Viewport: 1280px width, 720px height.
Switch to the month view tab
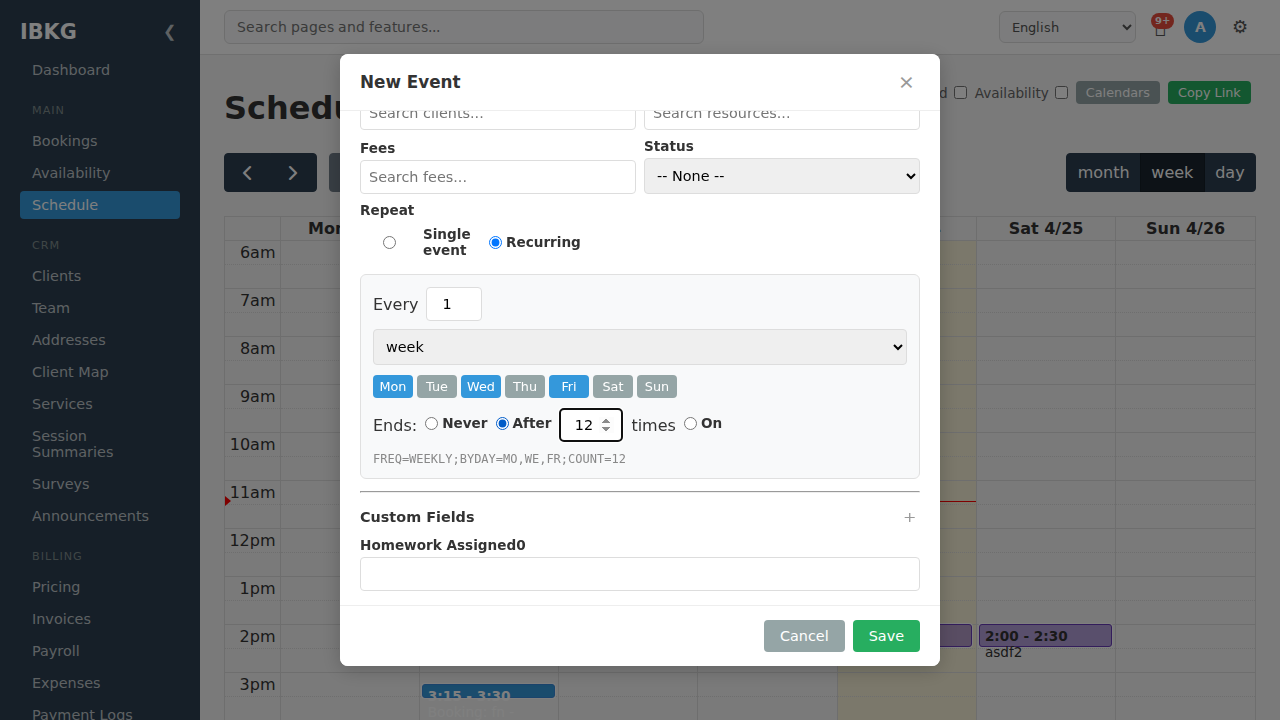coord(1103,173)
